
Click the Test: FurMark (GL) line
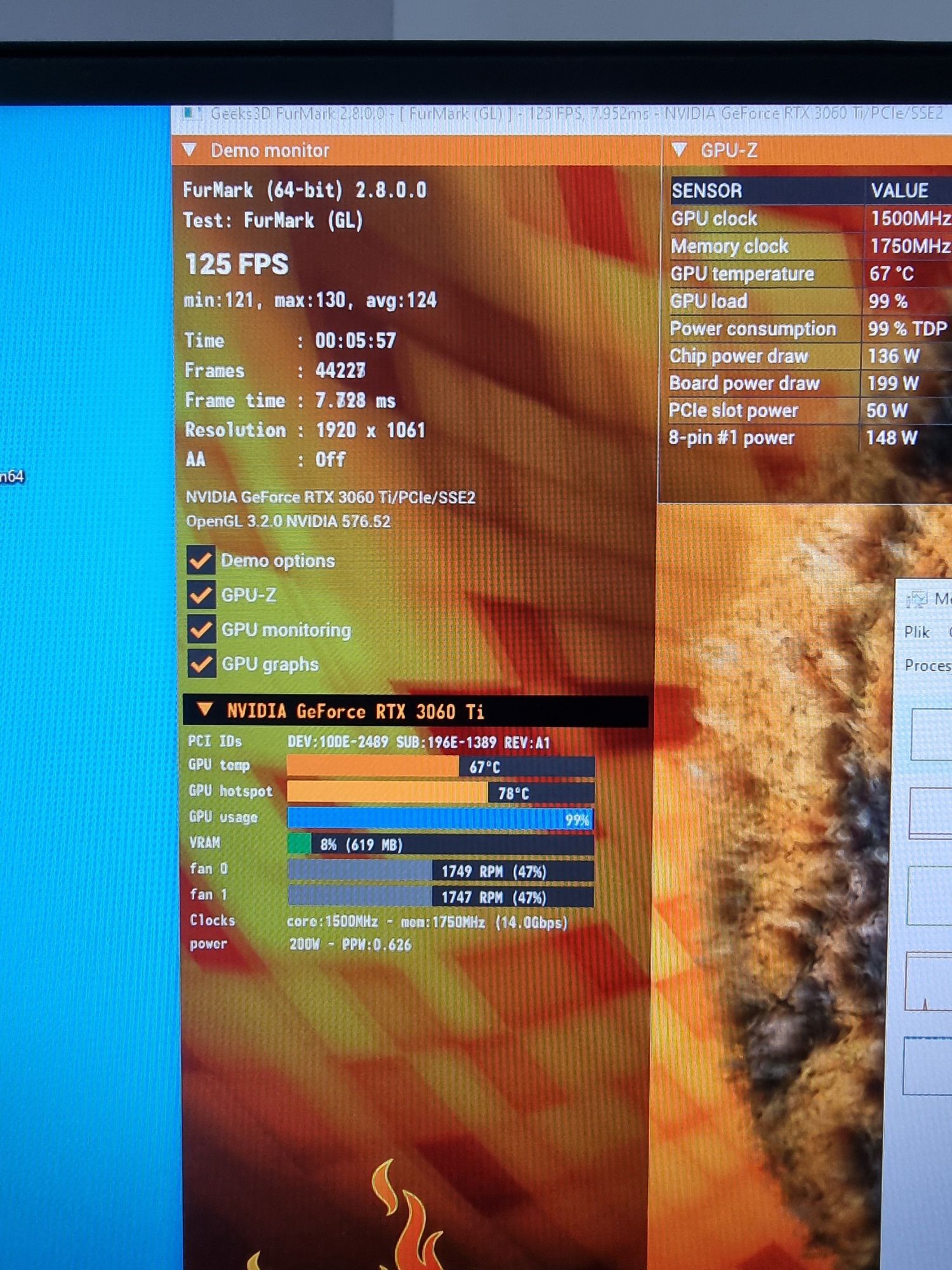[x=273, y=220]
